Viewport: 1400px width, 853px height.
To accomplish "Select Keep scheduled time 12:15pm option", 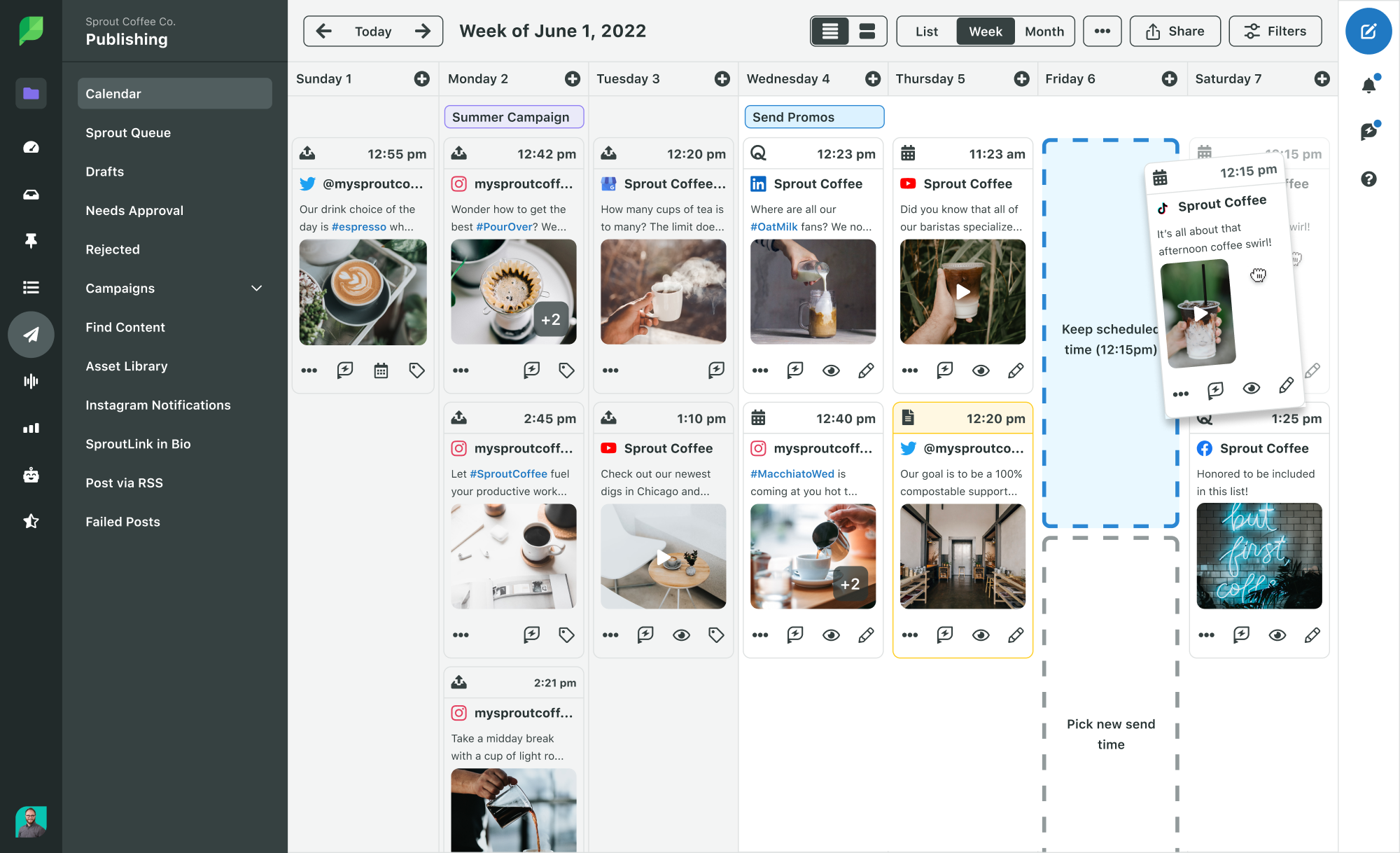I will tap(1110, 338).
